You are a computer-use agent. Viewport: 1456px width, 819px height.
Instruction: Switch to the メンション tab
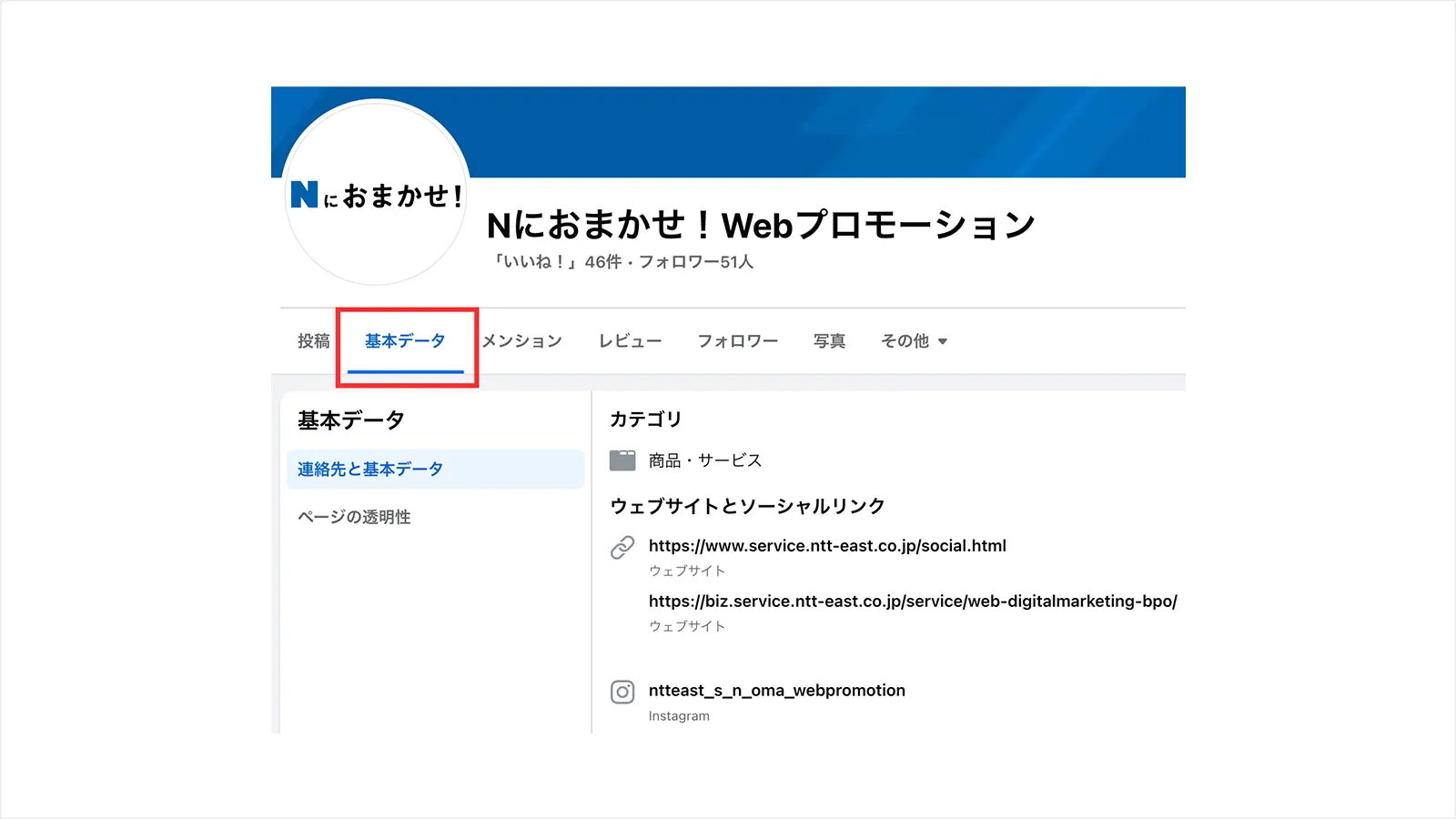pyautogui.click(x=522, y=341)
